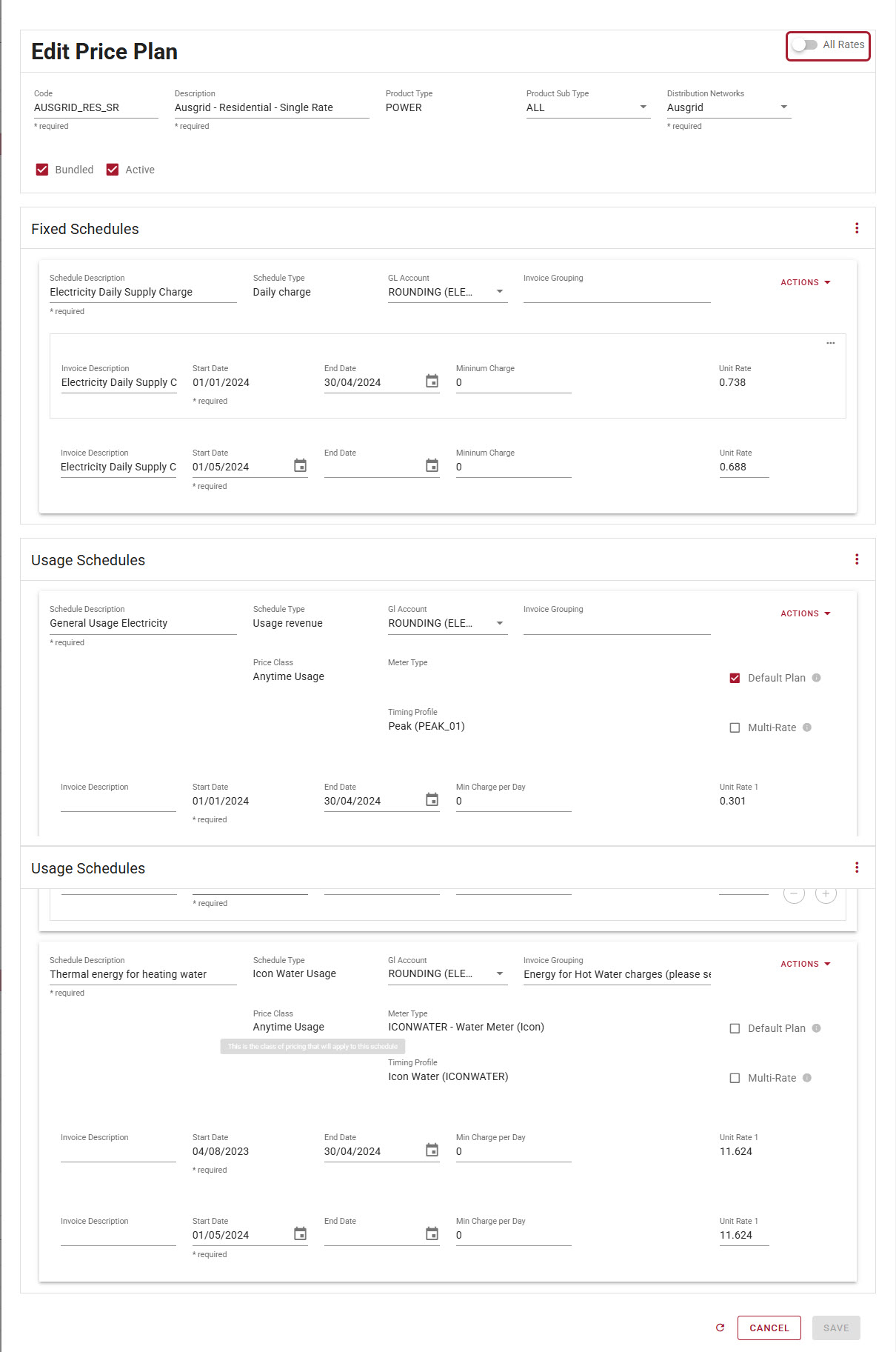Edit Schedule Description Electricity Daily Supply Charge
This screenshot has width=896, height=1352.
[x=143, y=292]
